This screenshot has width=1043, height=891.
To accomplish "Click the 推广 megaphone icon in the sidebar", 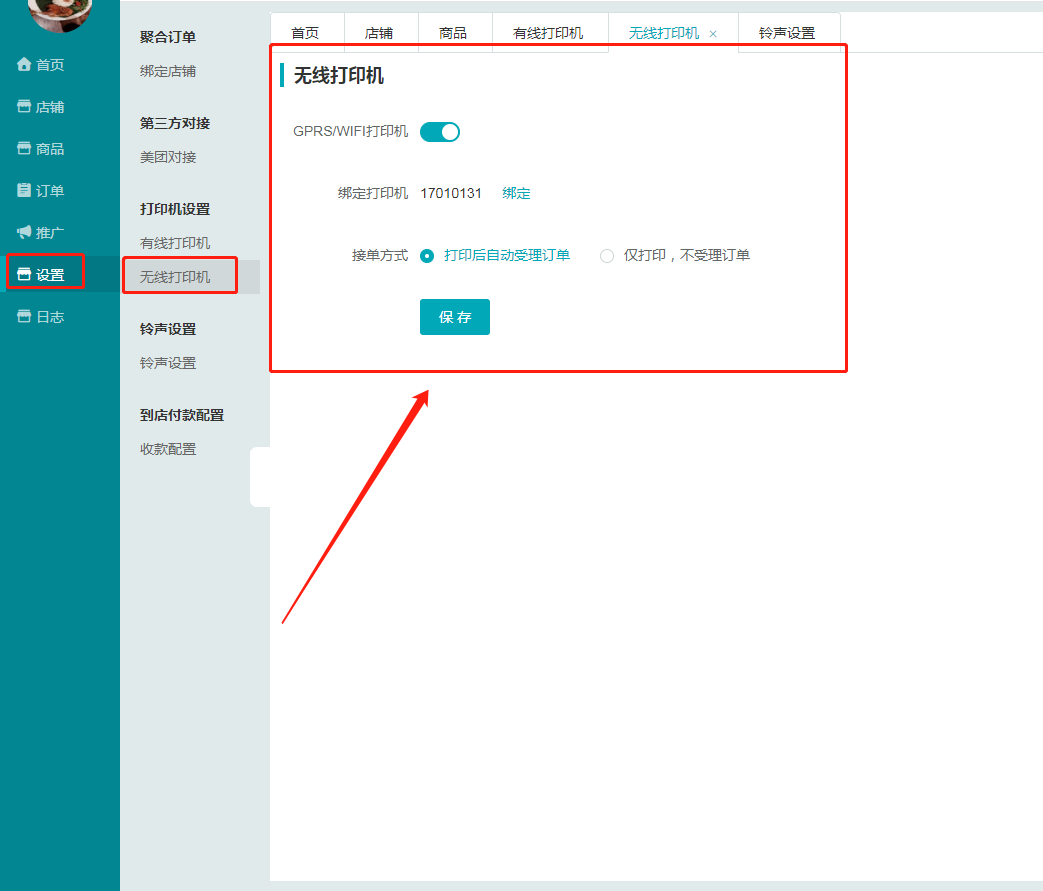I will click(24, 232).
